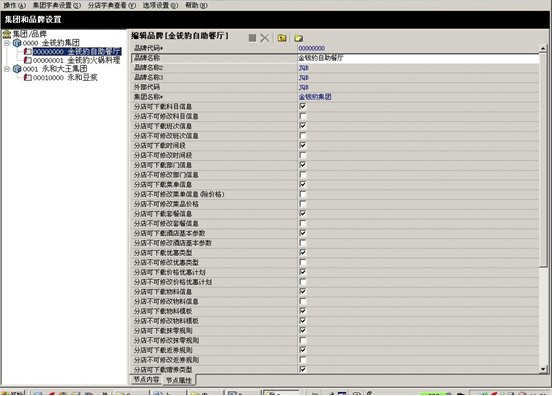Click the 金钱豹集团 group name link value
Image resolution: width=552 pixels, height=396 pixels.
point(315,97)
